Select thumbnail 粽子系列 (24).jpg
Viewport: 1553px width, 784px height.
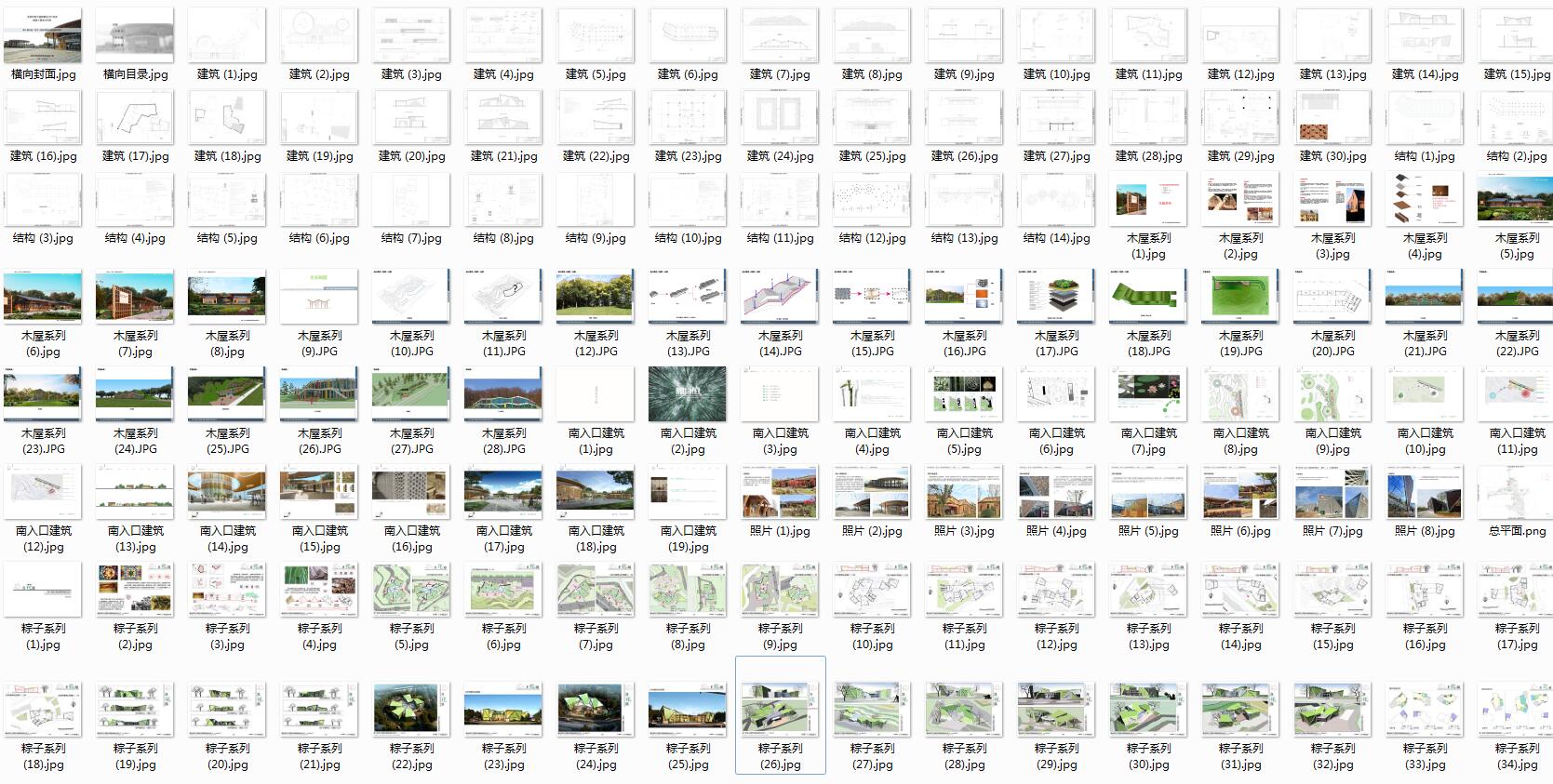(x=596, y=710)
